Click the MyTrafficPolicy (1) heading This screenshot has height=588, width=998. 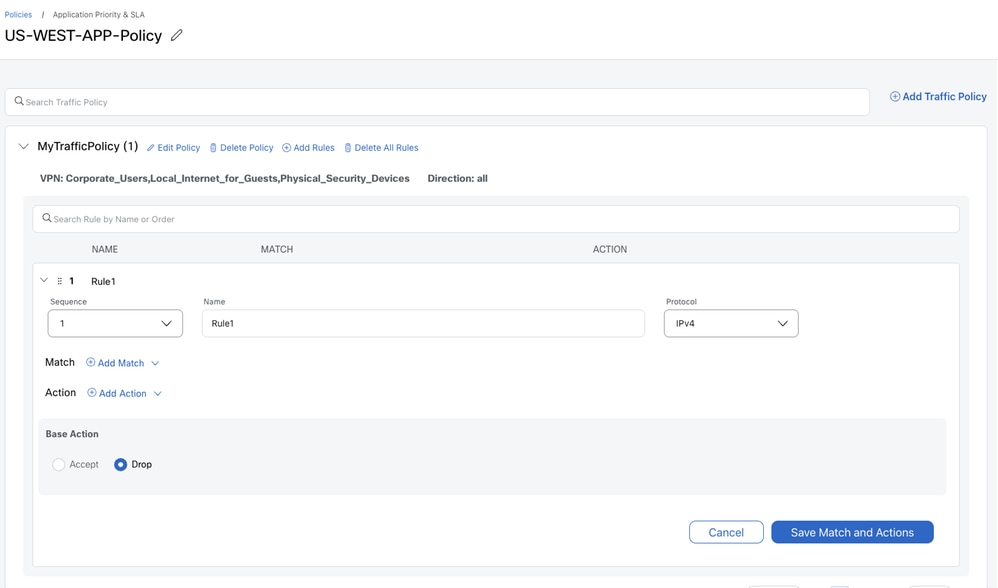[88, 146]
